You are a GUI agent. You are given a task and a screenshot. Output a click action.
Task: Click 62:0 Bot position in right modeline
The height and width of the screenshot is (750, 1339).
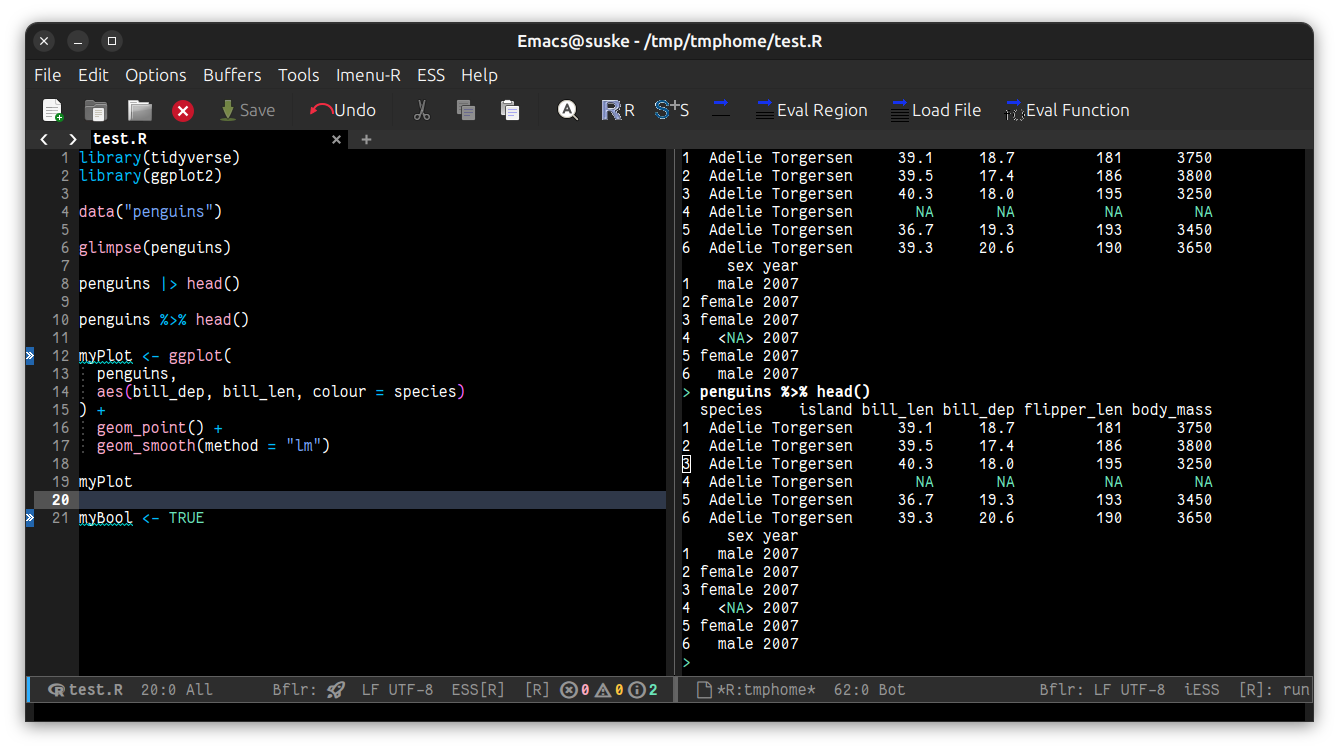[x=870, y=690]
